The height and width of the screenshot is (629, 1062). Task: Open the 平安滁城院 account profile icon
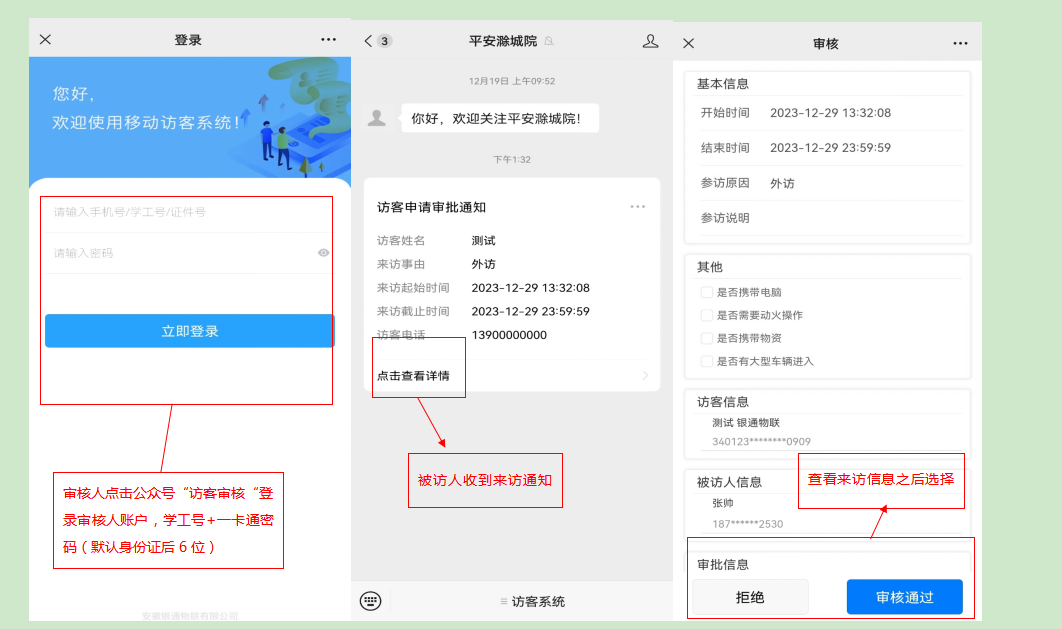[x=650, y=41]
